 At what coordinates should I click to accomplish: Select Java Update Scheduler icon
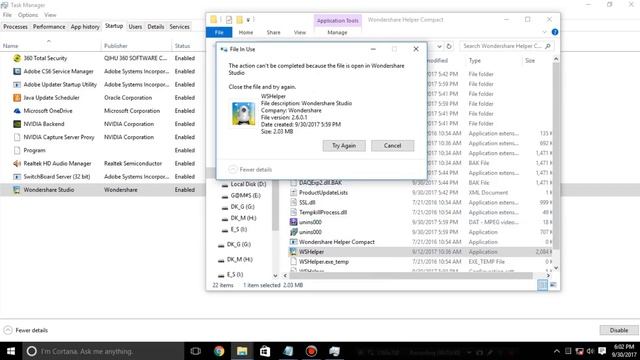point(17,98)
